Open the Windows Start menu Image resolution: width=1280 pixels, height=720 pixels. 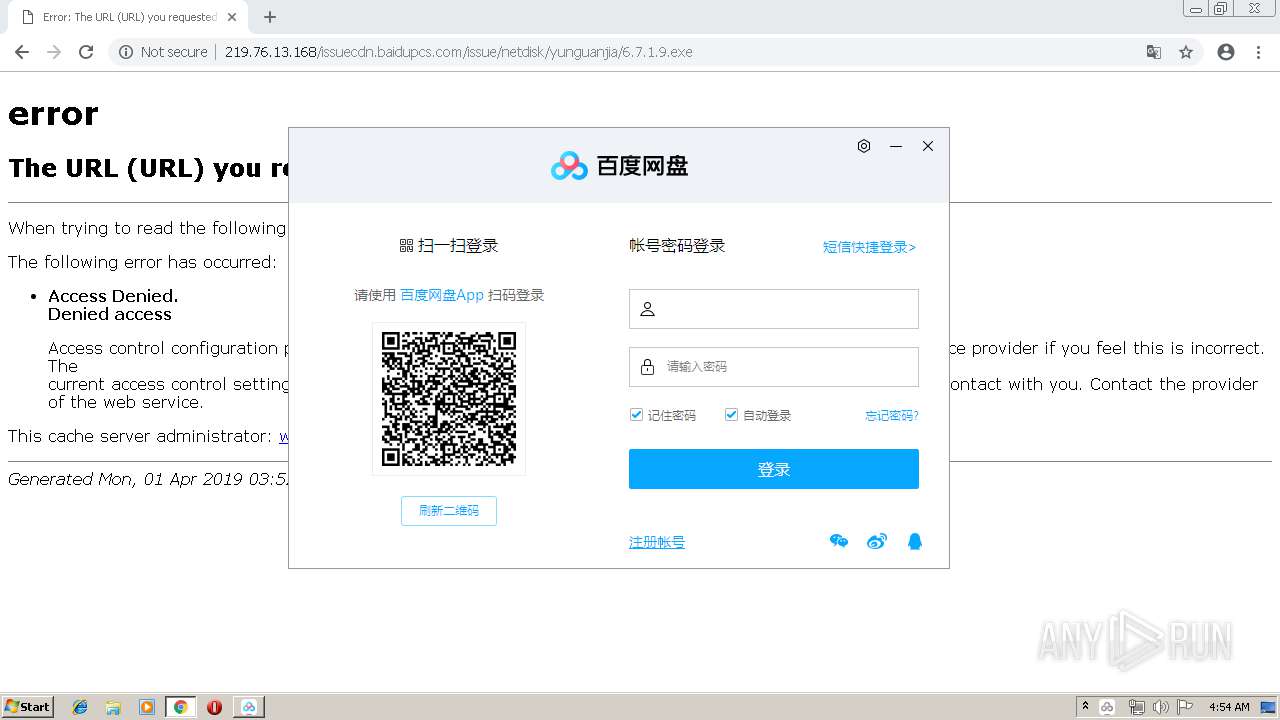click(x=28, y=706)
